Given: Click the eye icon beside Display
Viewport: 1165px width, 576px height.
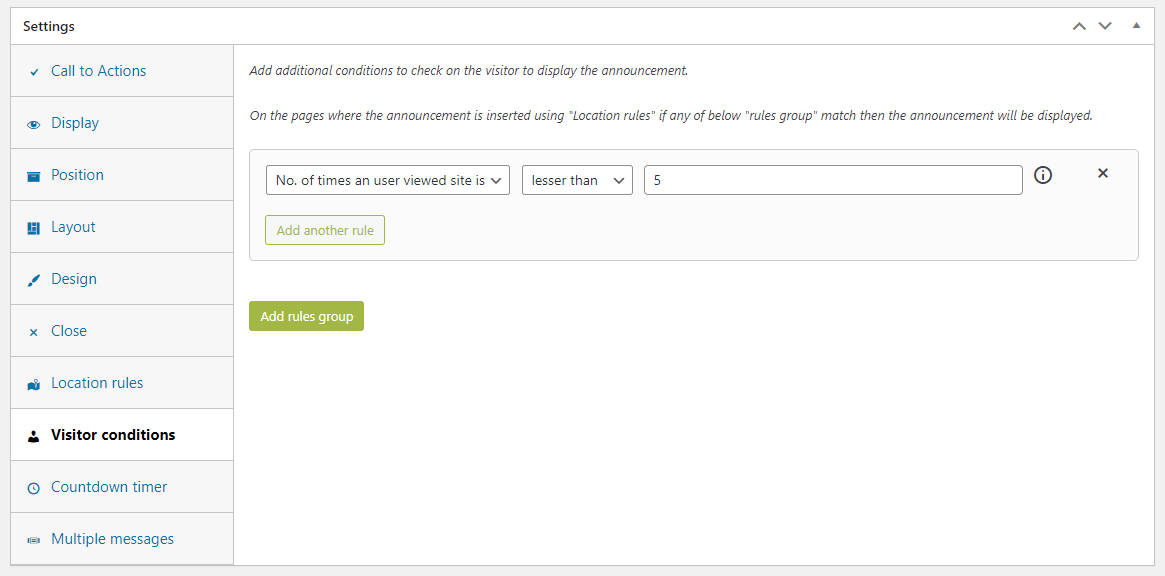Looking at the screenshot, I should coord(33,122).
